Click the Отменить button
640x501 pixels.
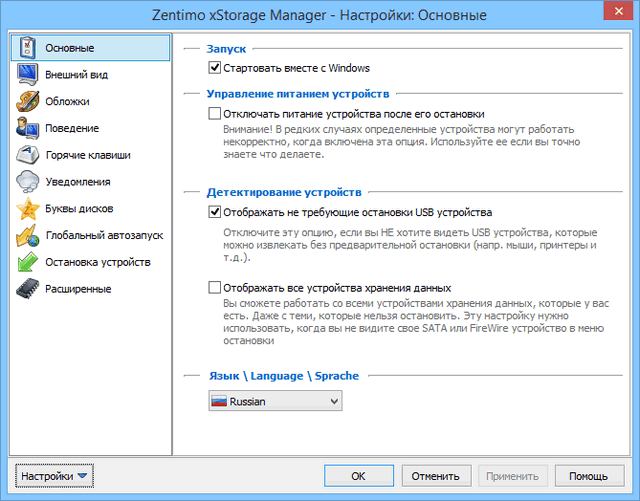(x=436, y=476)
